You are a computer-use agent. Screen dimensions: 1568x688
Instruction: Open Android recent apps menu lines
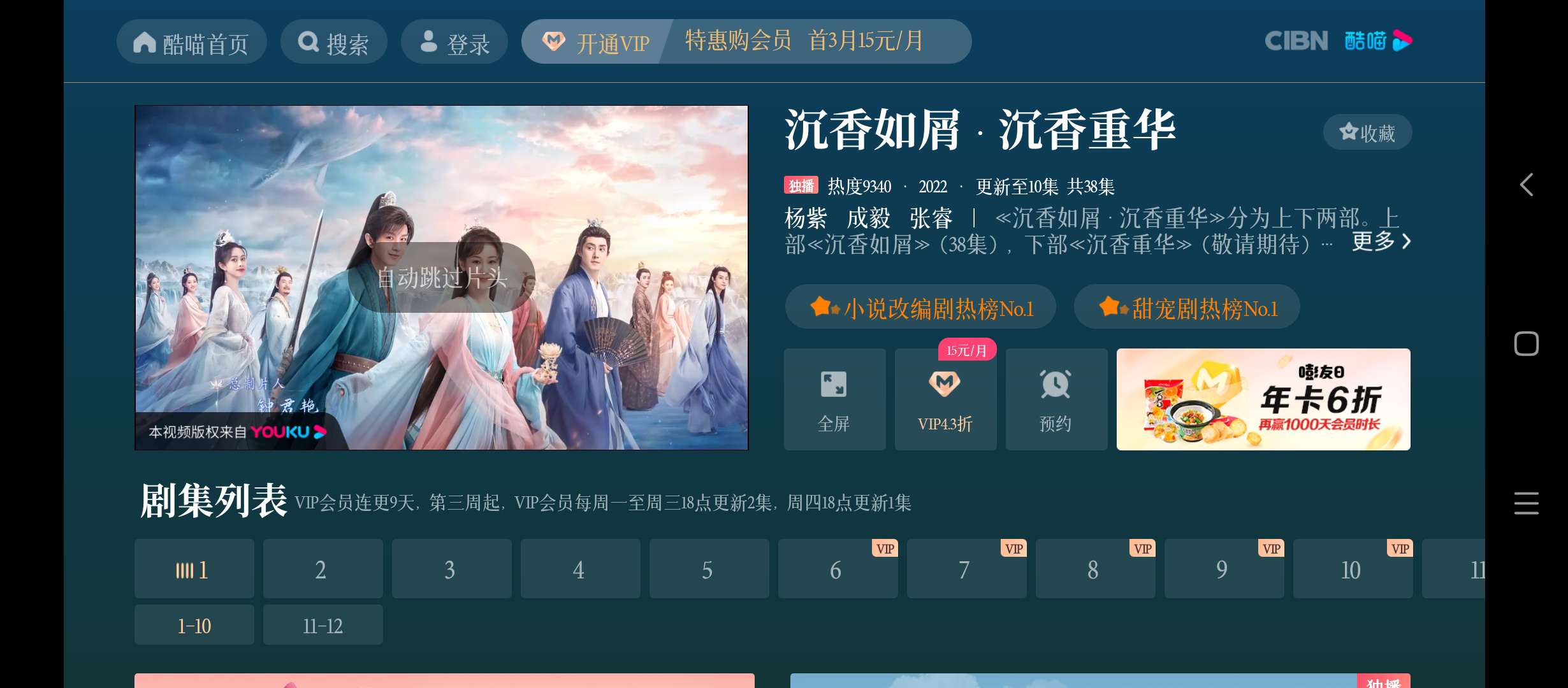[1526, 503]
